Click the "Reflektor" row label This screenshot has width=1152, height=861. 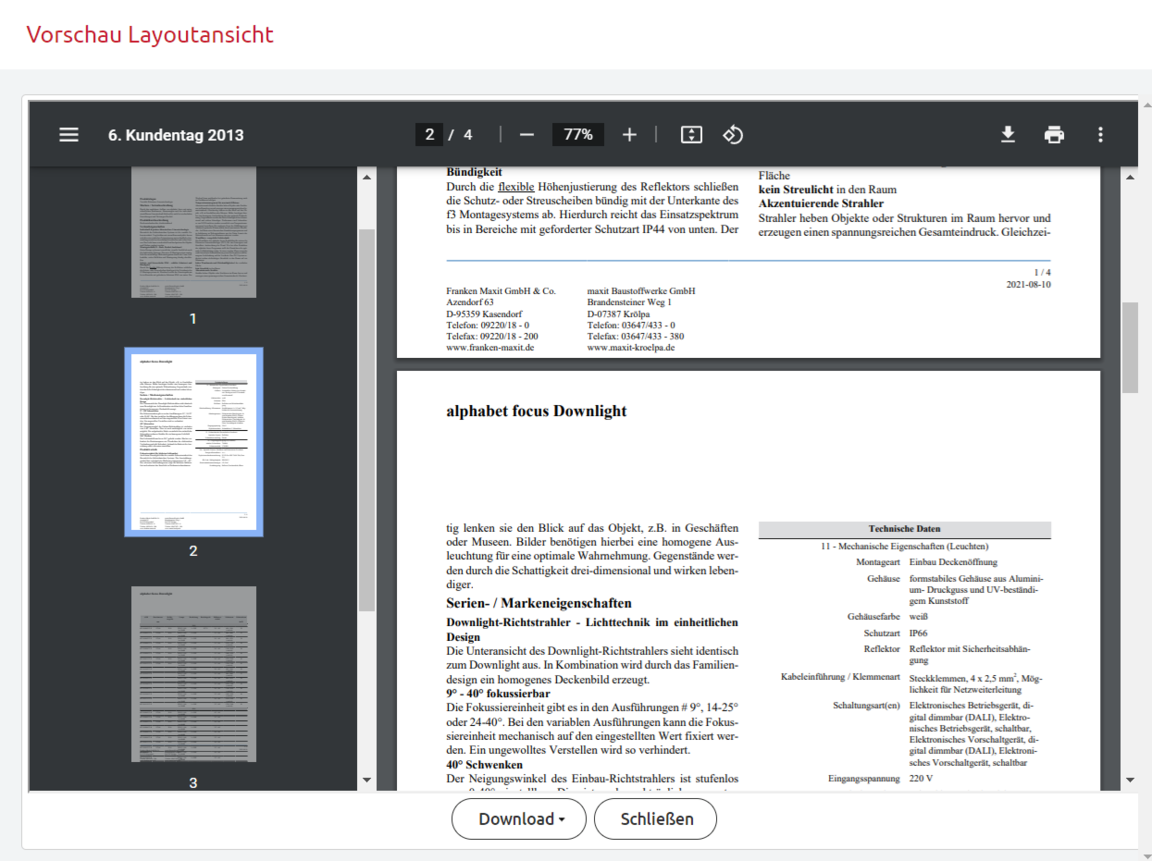click(x=882, y=649)
